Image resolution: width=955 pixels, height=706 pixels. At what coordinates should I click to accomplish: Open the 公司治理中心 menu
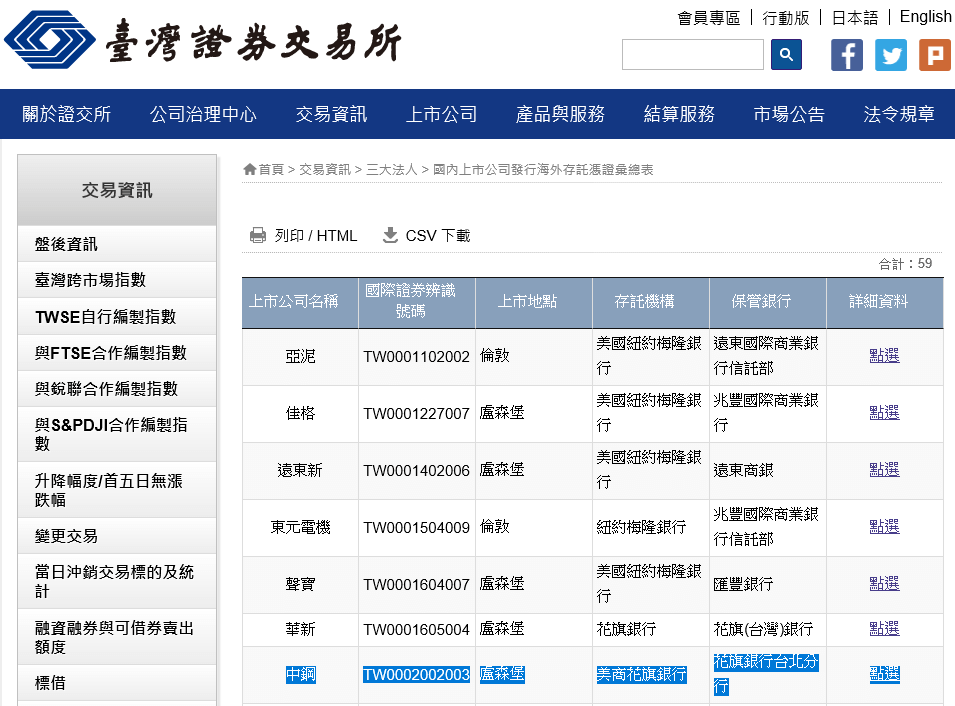coord(203,114)
